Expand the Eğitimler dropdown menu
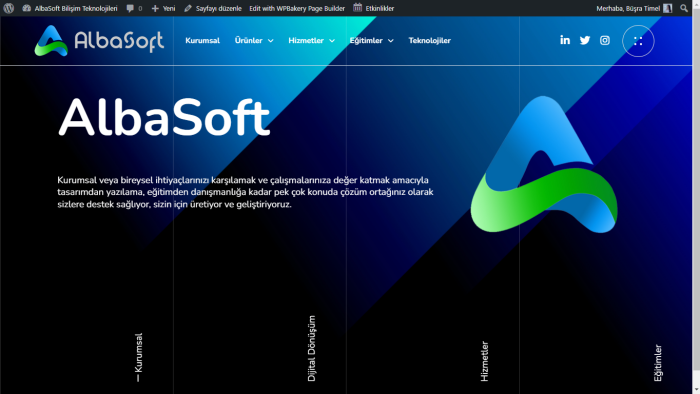Image resolution: width=700 pixels, height=394 pixels. (x=371, y=41)
